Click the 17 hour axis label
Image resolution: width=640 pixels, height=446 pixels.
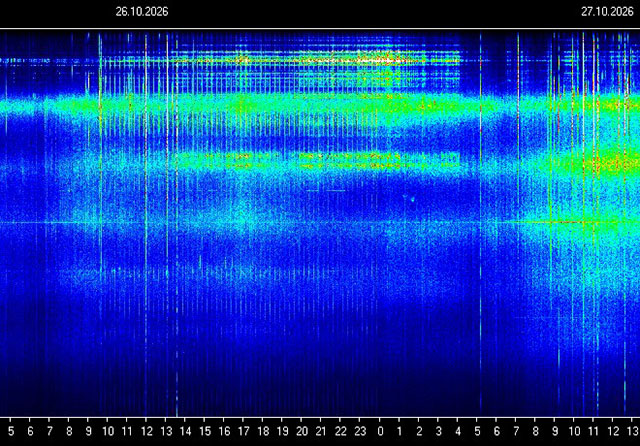pos(244,431)
